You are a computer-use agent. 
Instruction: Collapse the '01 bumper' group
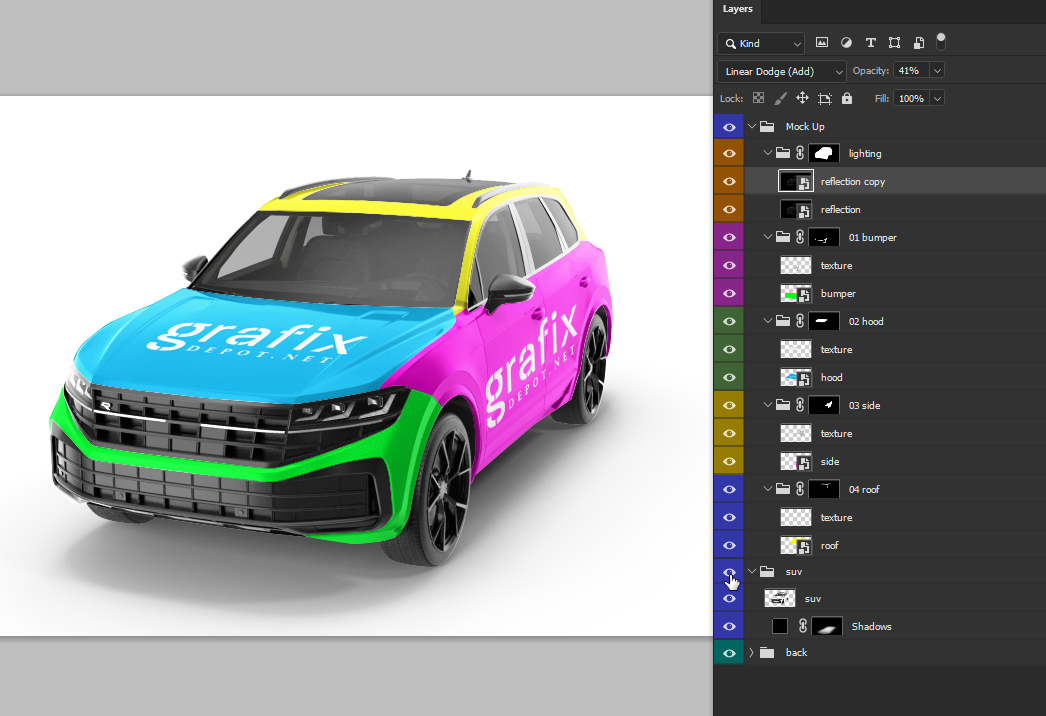pos(768,238)
